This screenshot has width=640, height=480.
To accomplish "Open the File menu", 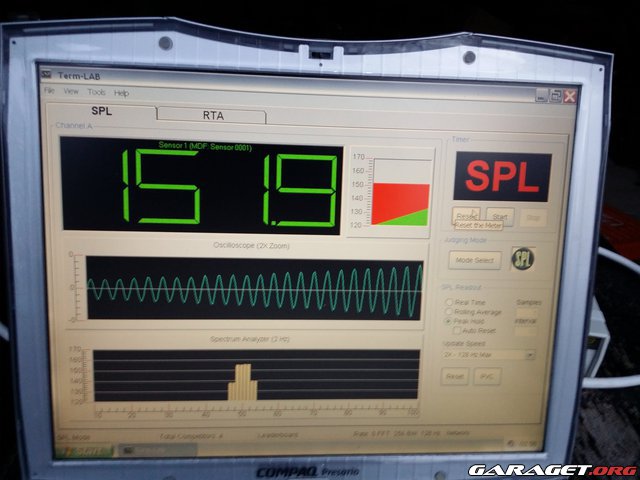I will [48, 91].
